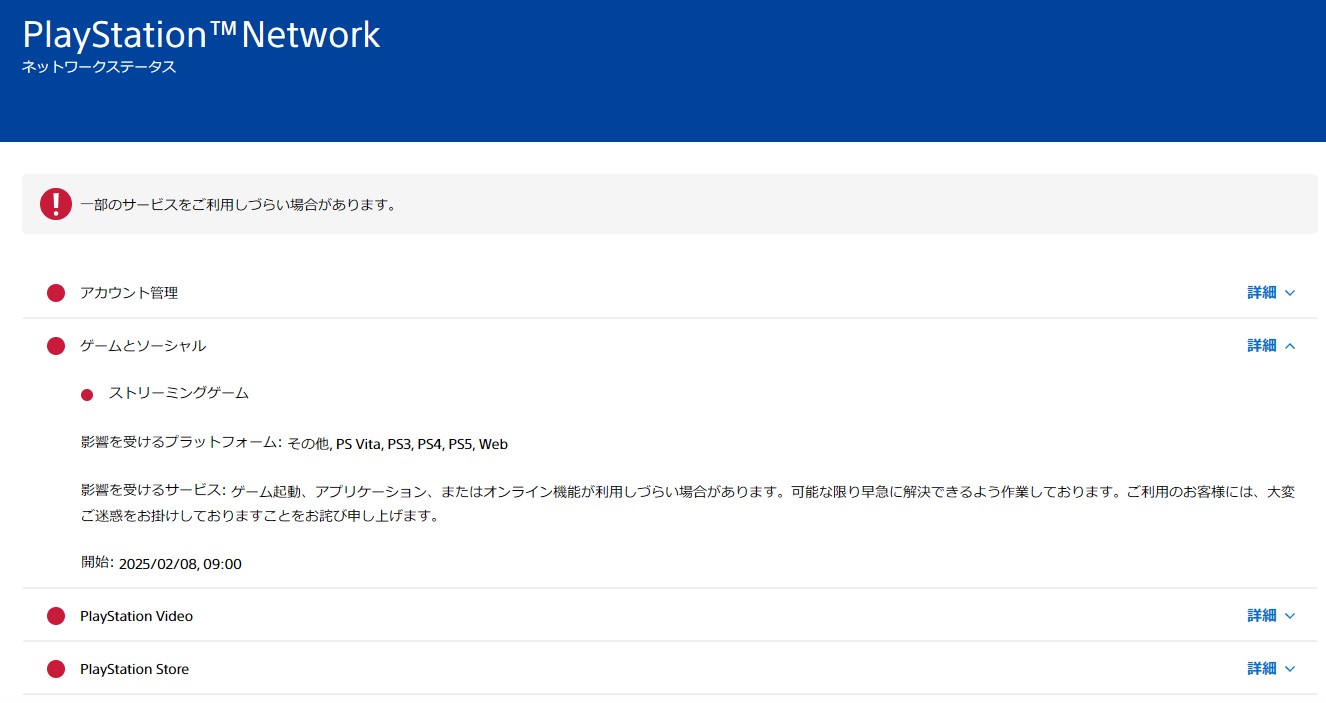Click the red exclamation alert icon
This screenshot has height=703, width=1326.
56,204
